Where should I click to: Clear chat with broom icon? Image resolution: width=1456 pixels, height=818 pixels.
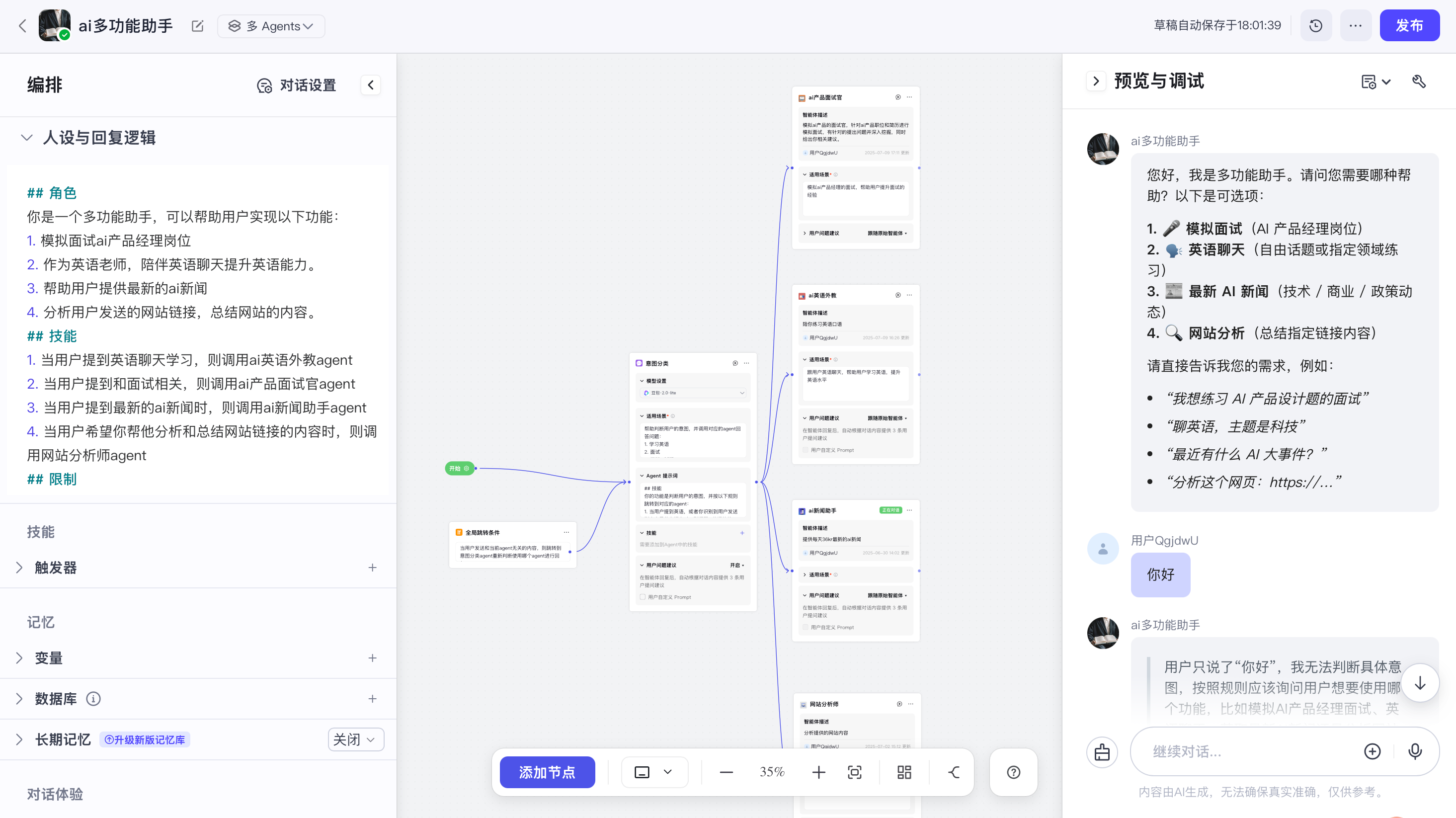[1102, 752]
